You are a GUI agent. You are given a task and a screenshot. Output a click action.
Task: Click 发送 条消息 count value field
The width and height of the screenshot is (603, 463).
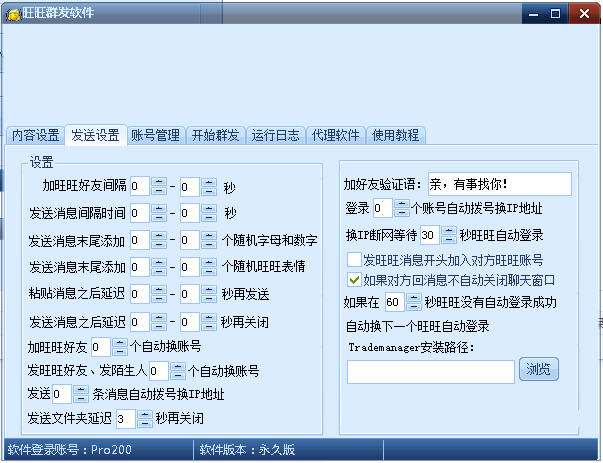pyautogui.click(x=62, y=394)
